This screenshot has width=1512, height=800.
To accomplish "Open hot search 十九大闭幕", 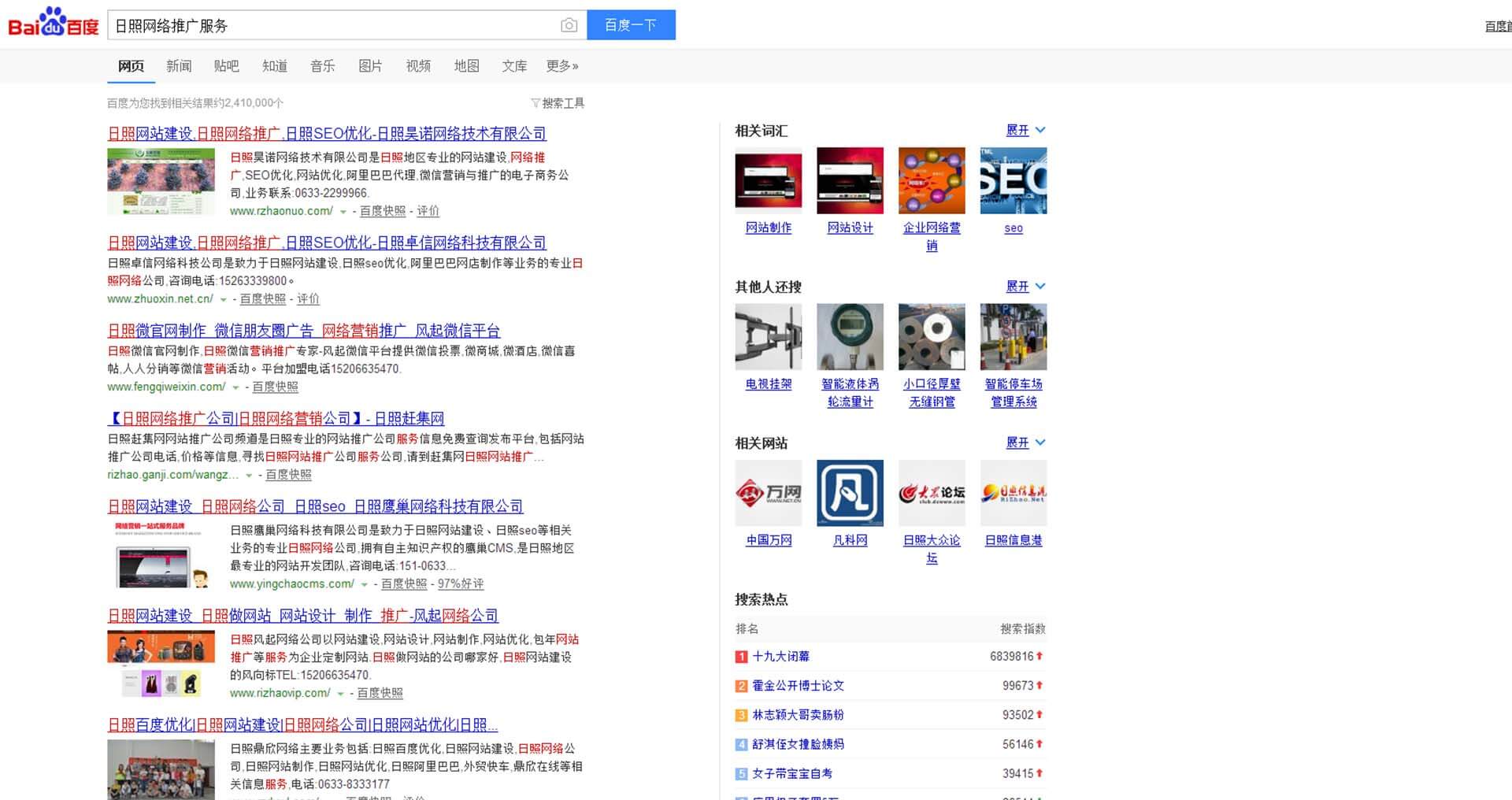I will pos(780,657).
